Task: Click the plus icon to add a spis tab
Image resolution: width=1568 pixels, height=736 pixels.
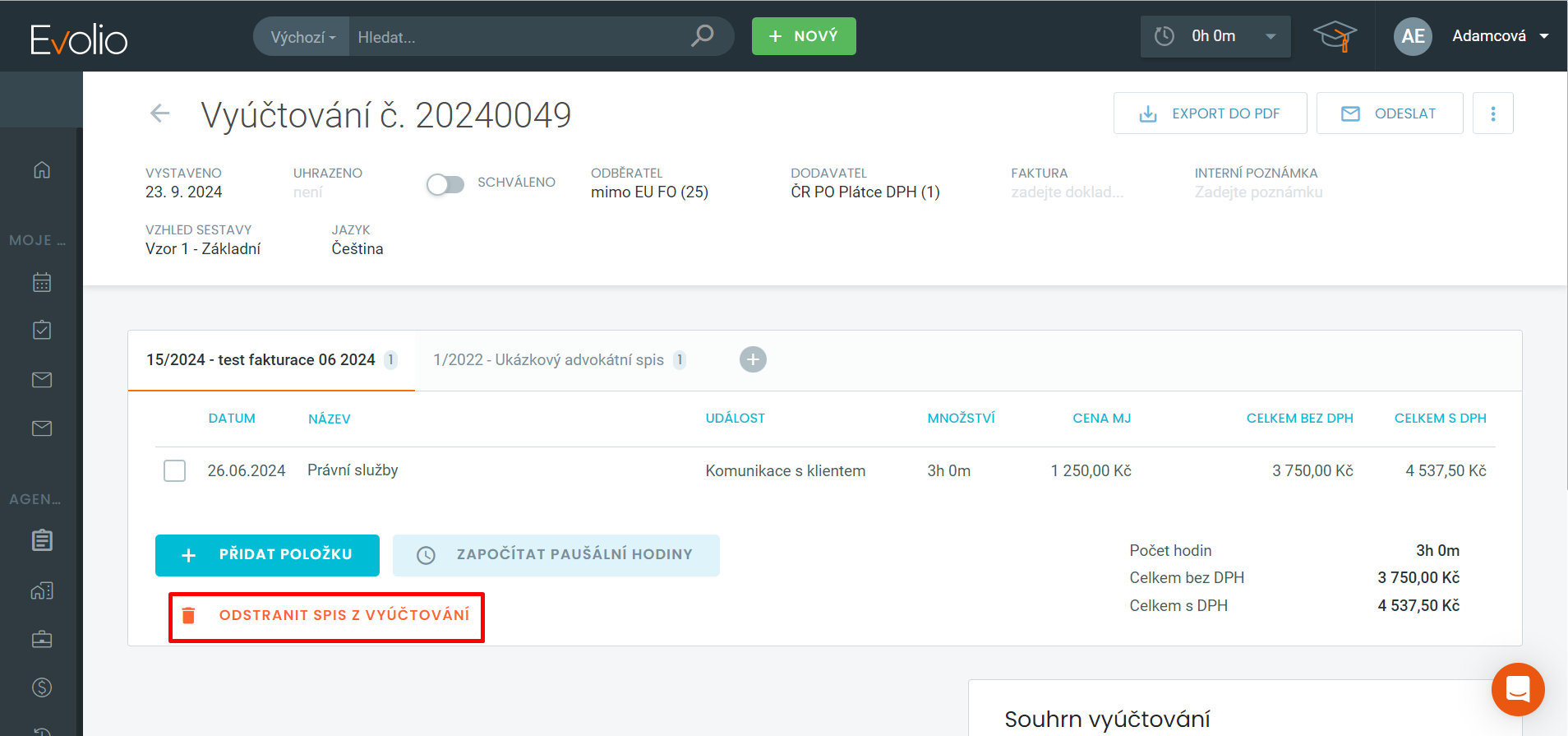Action: point(753,359)
